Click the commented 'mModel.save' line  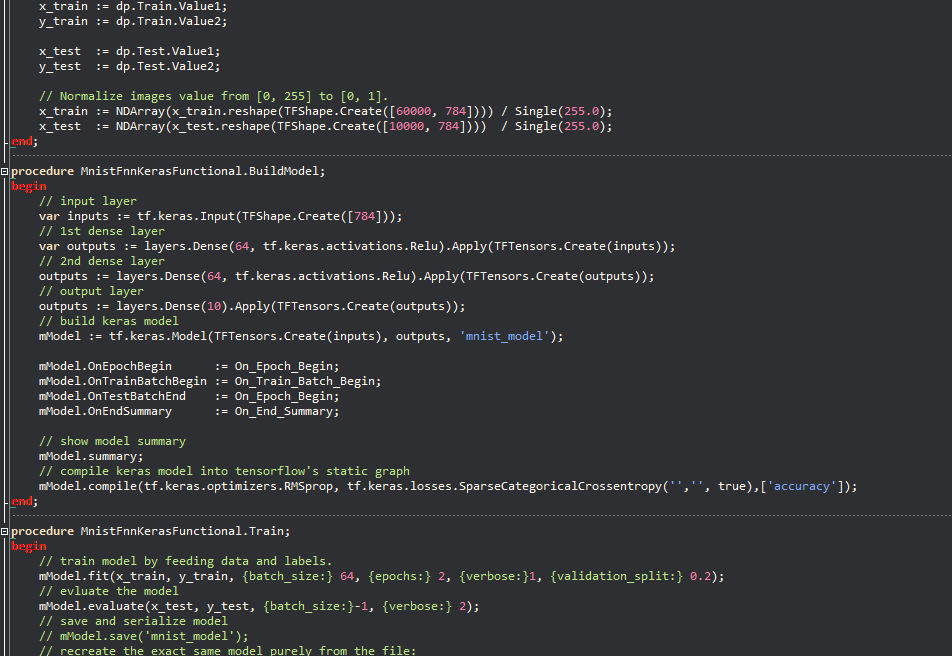click(143, 636)
